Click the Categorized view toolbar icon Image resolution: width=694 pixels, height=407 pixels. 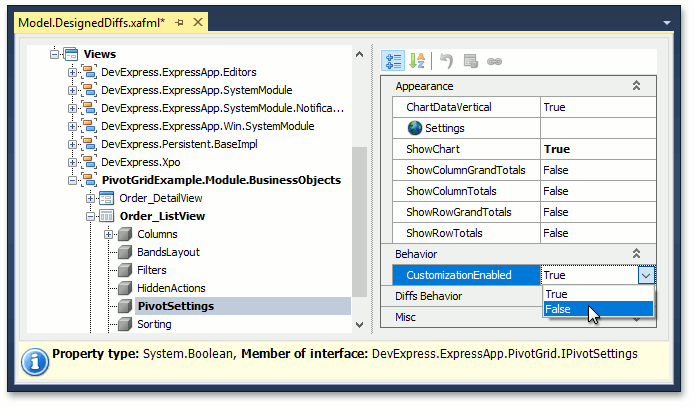tap(393, 61)
